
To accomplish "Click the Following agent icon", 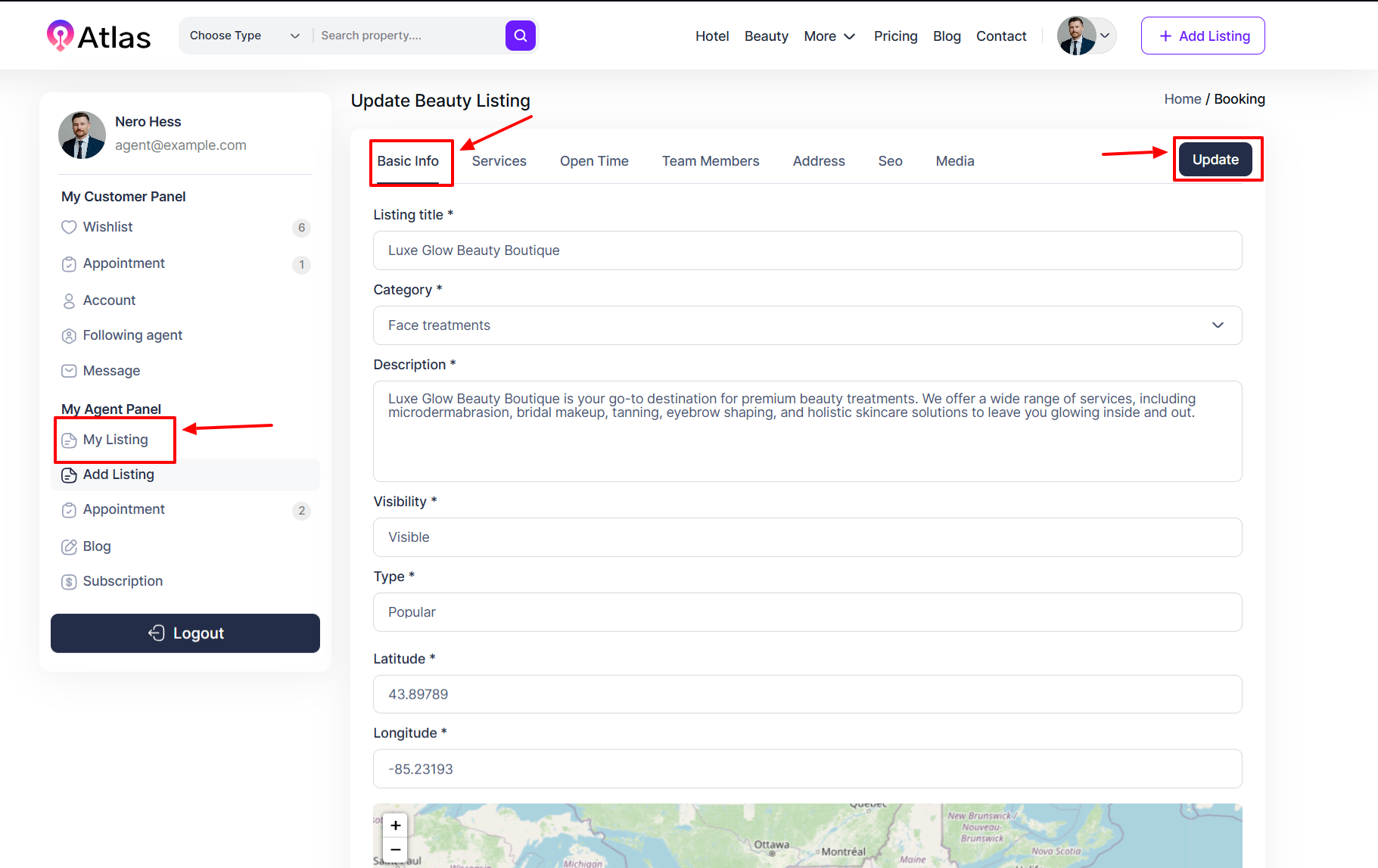I will 69,336.
